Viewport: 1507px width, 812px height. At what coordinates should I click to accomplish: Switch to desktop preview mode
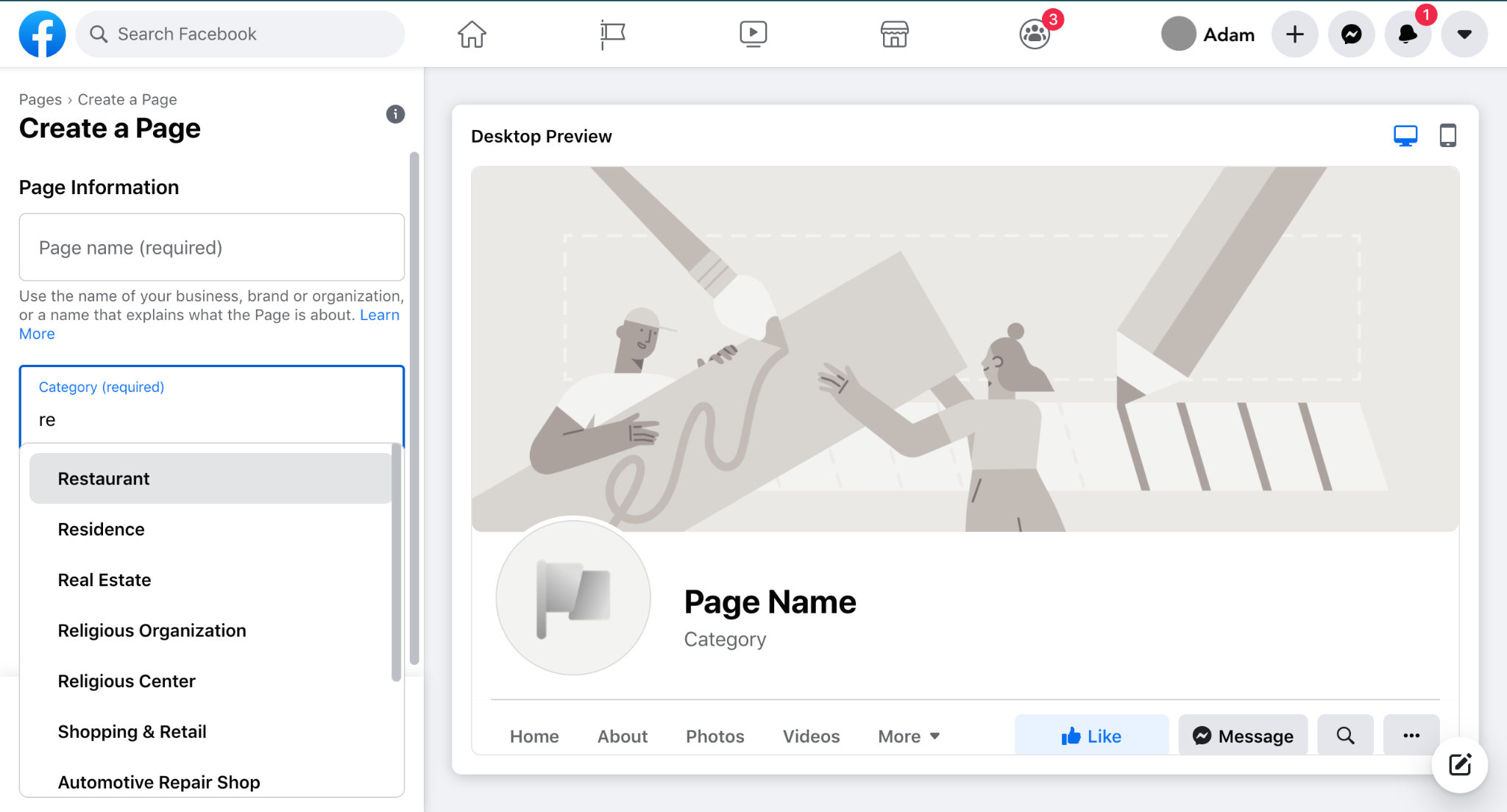click(x=1405, y=135)
